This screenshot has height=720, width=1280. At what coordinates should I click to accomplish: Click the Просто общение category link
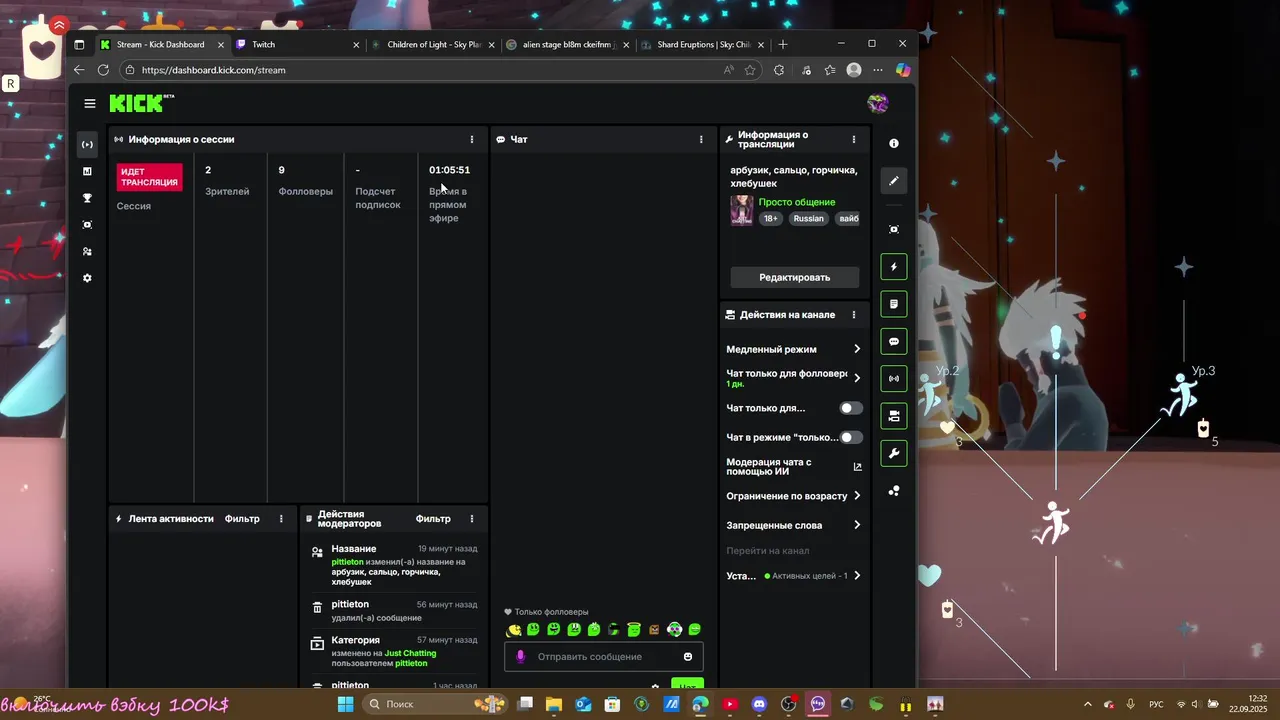(x=796, y=202)
